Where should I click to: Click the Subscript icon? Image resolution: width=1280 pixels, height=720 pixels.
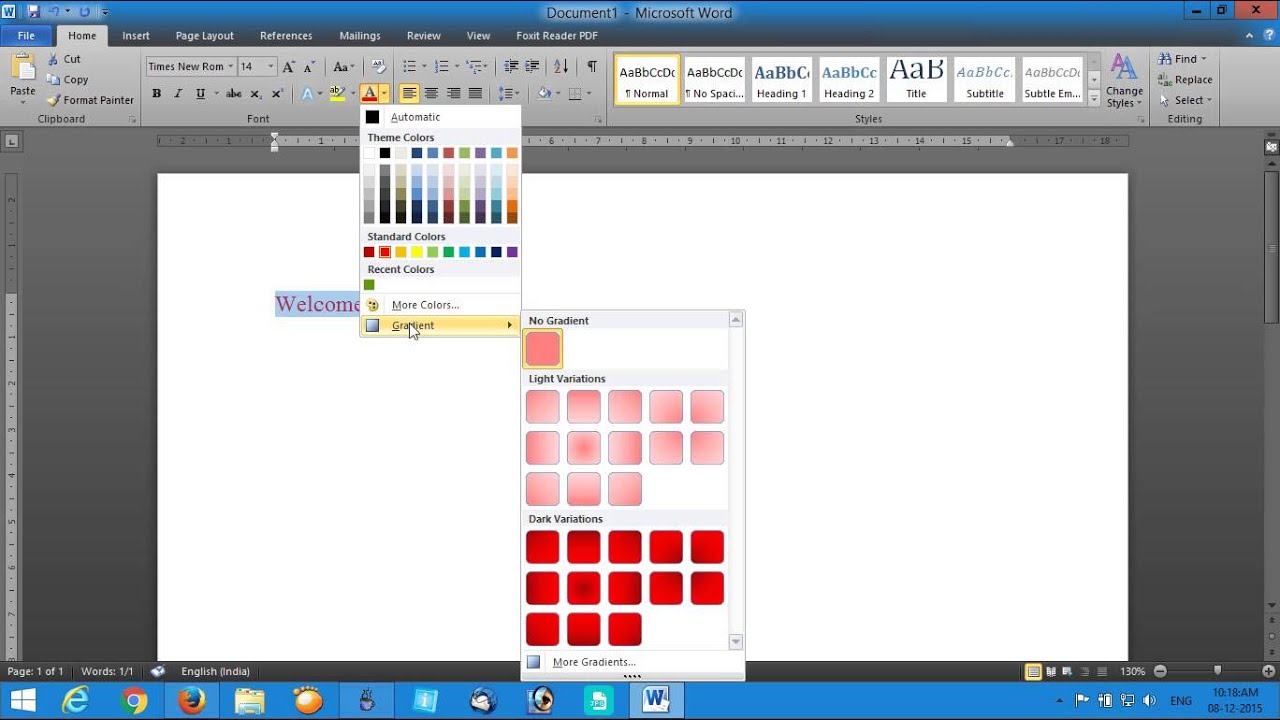point(256,94)
